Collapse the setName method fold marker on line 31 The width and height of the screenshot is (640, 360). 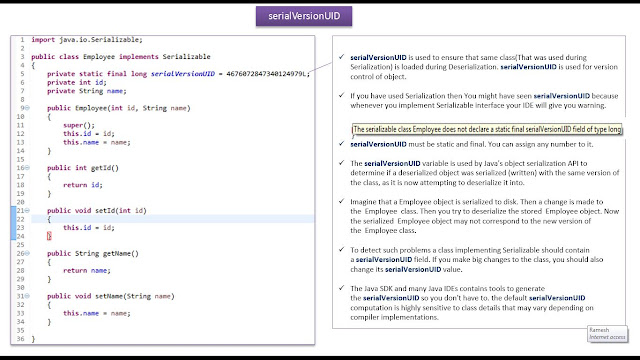(27, 296)
